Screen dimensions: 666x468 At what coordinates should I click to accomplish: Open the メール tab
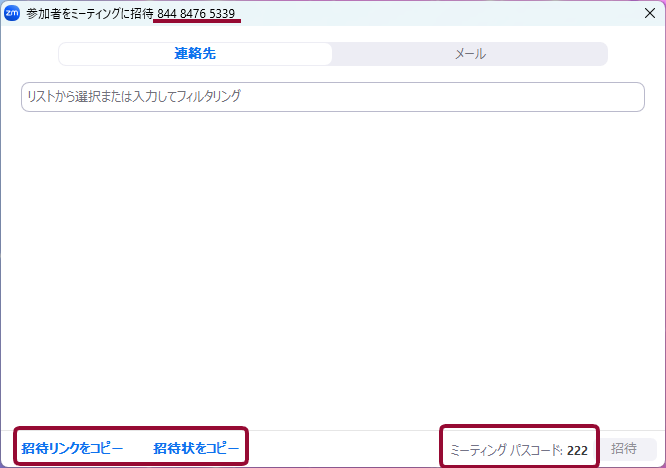(470, 54)
